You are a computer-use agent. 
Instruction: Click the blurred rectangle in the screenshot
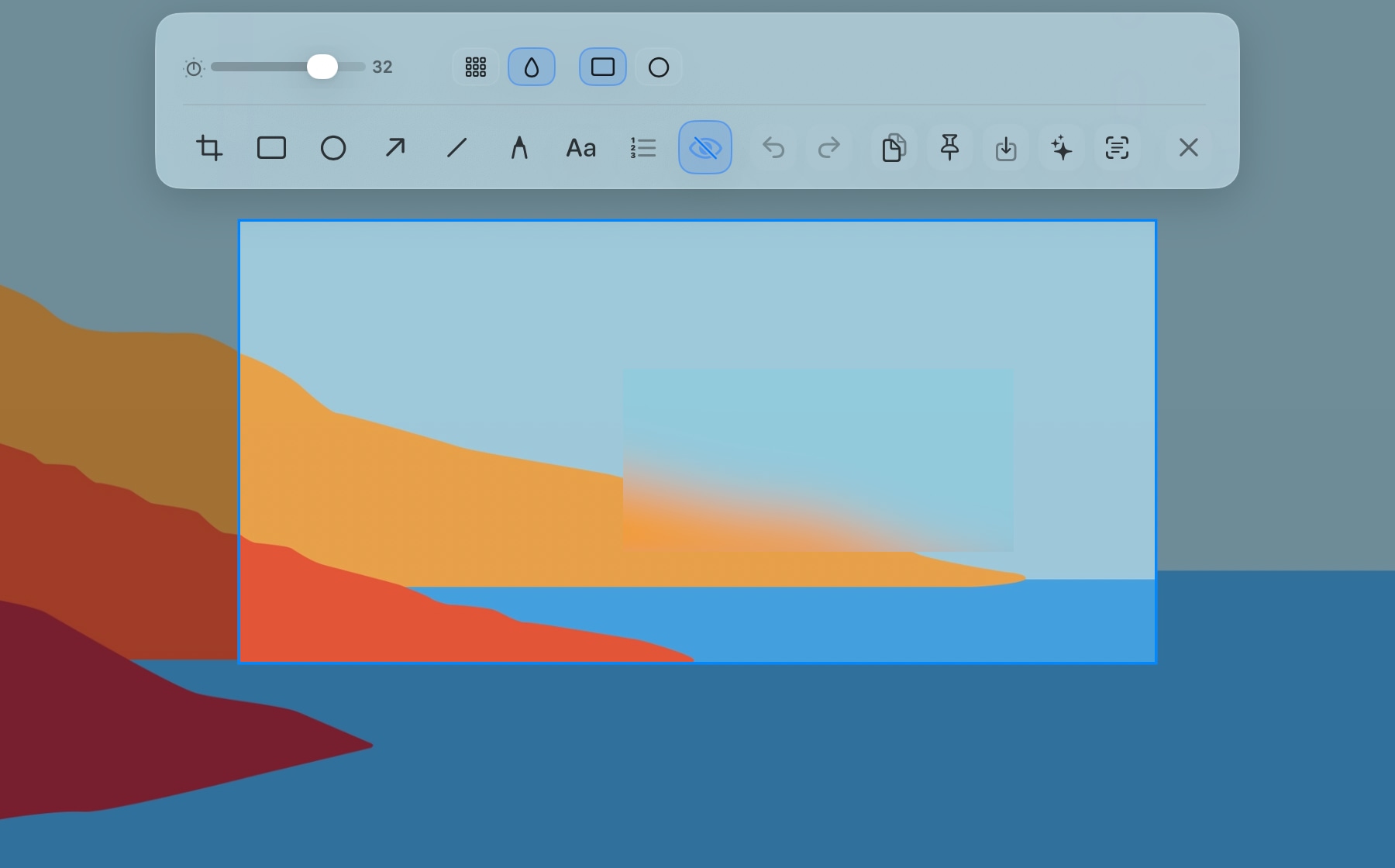[818, 460]
